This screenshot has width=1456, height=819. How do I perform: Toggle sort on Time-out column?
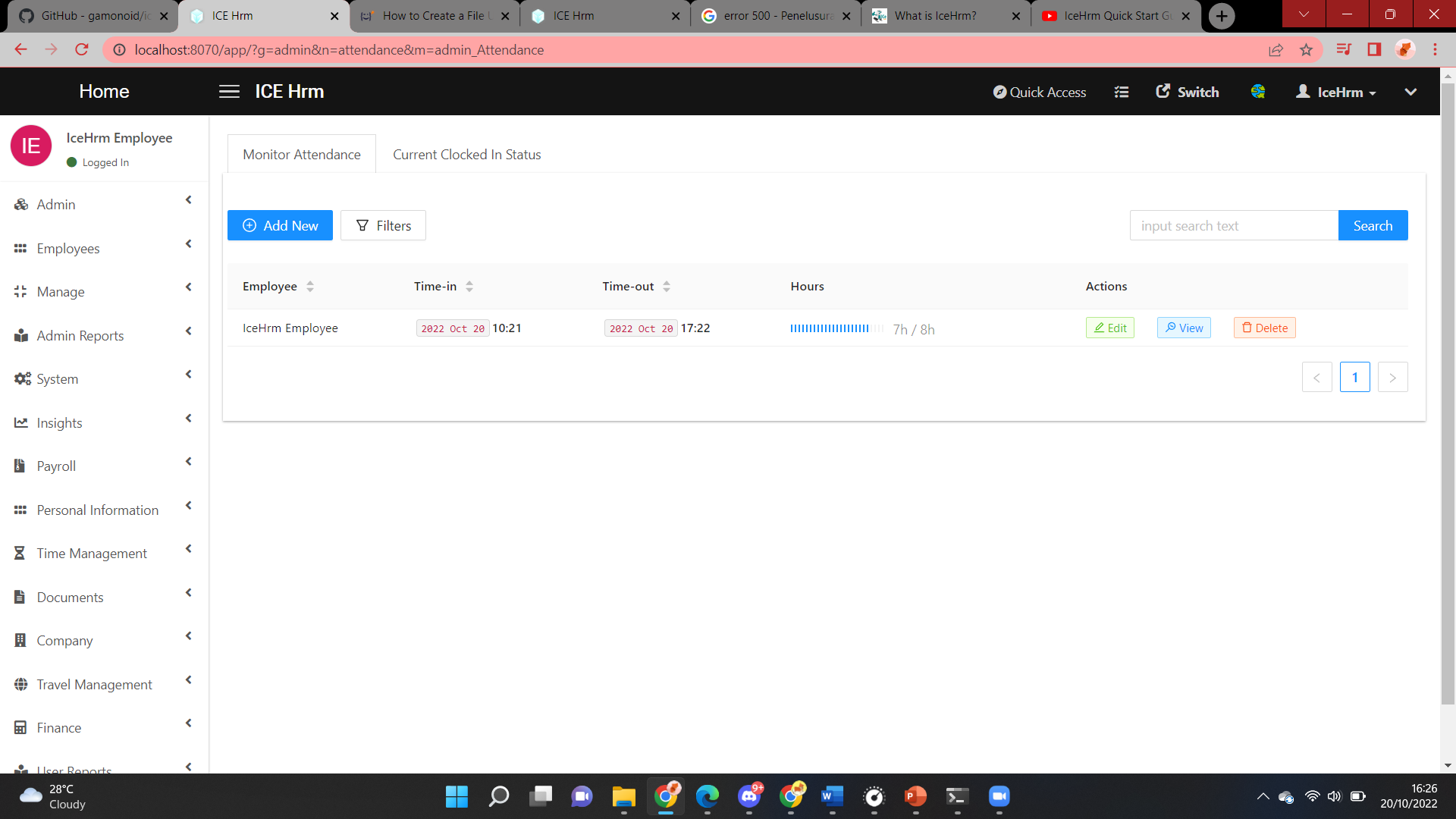tap(667, 287)
